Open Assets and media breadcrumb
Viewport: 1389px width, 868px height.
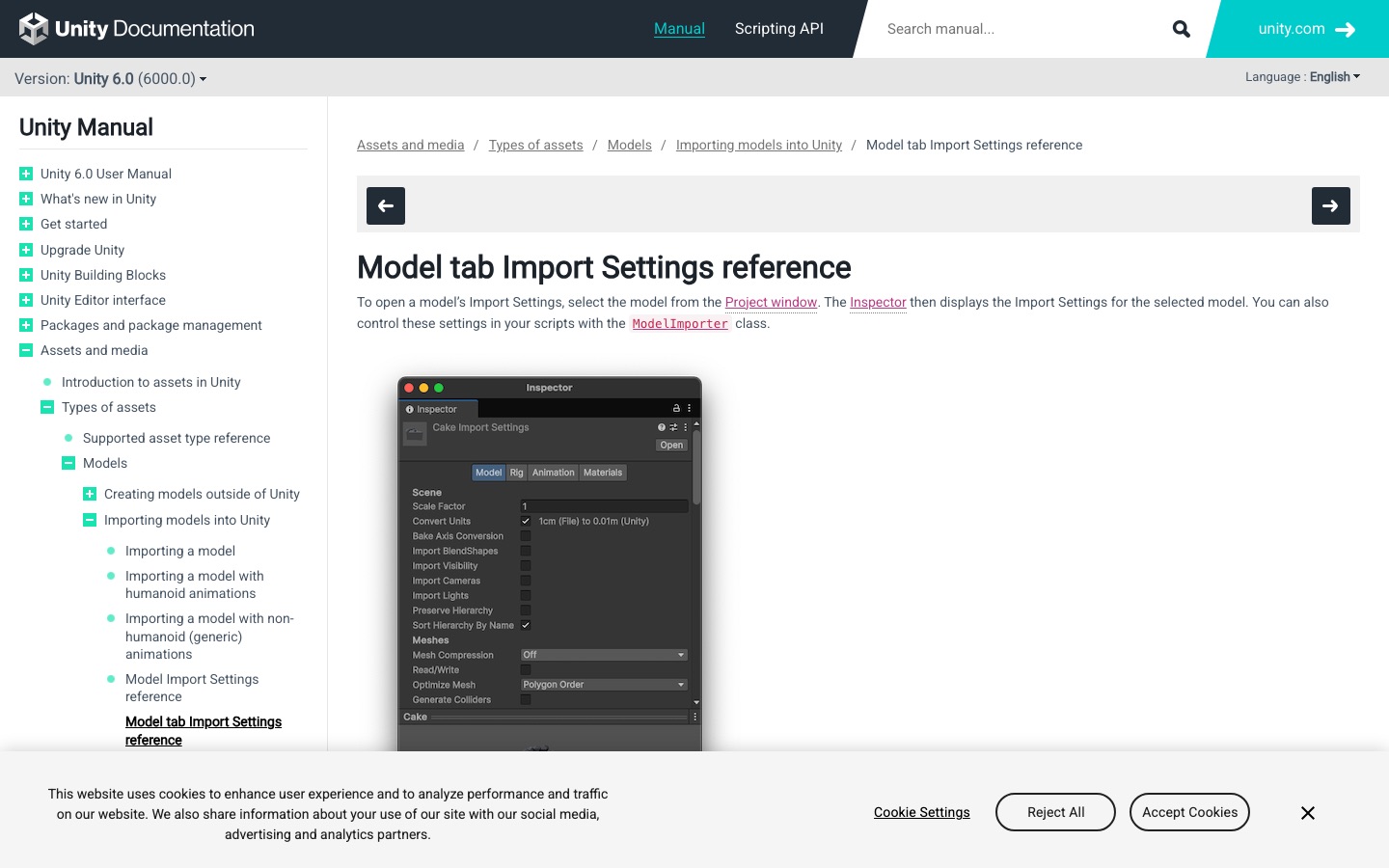(x=410, y=145)
